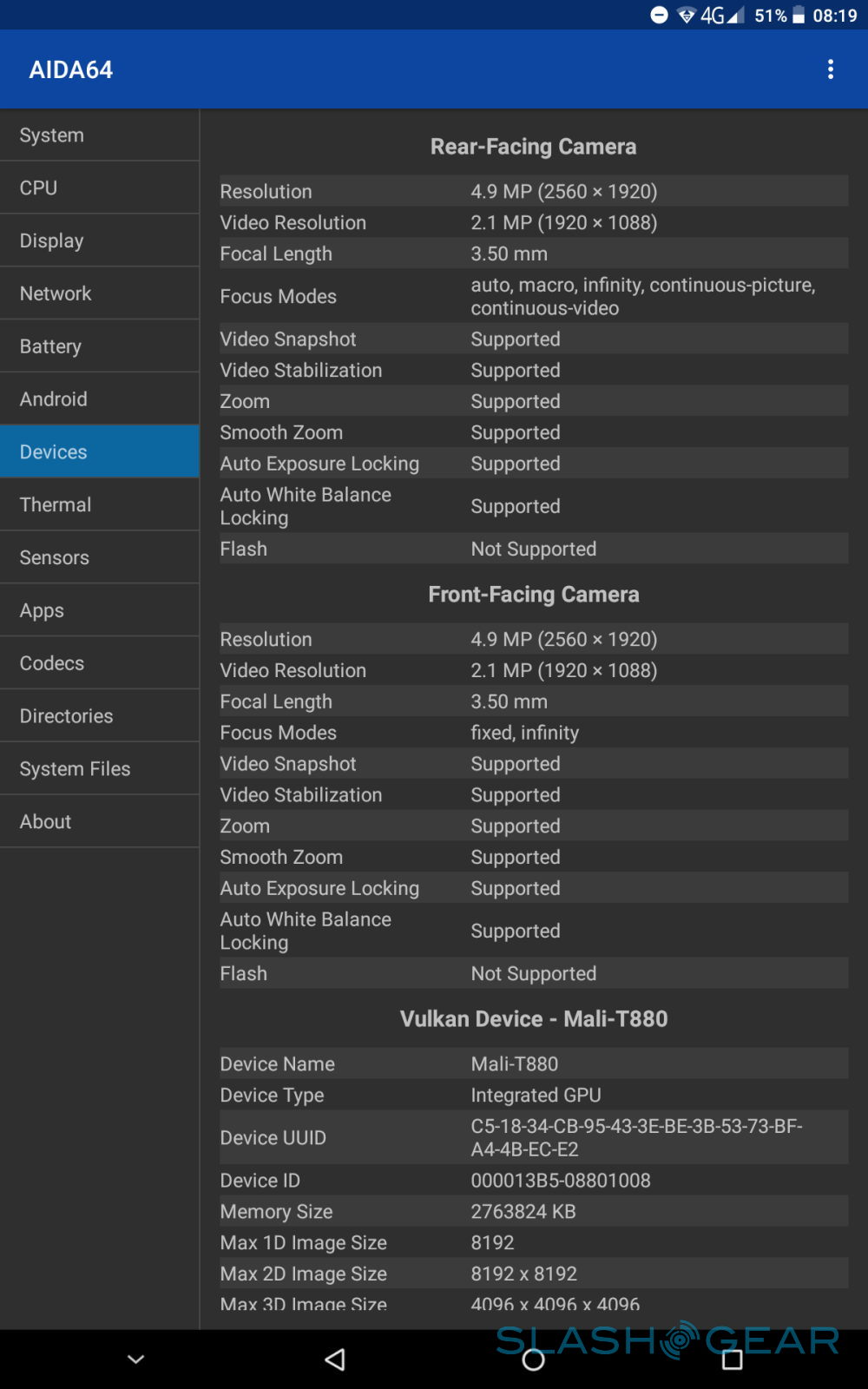868x1389 pixels.
Task: Tap the battery icon in status bar
Action: (x=799, y=16)
